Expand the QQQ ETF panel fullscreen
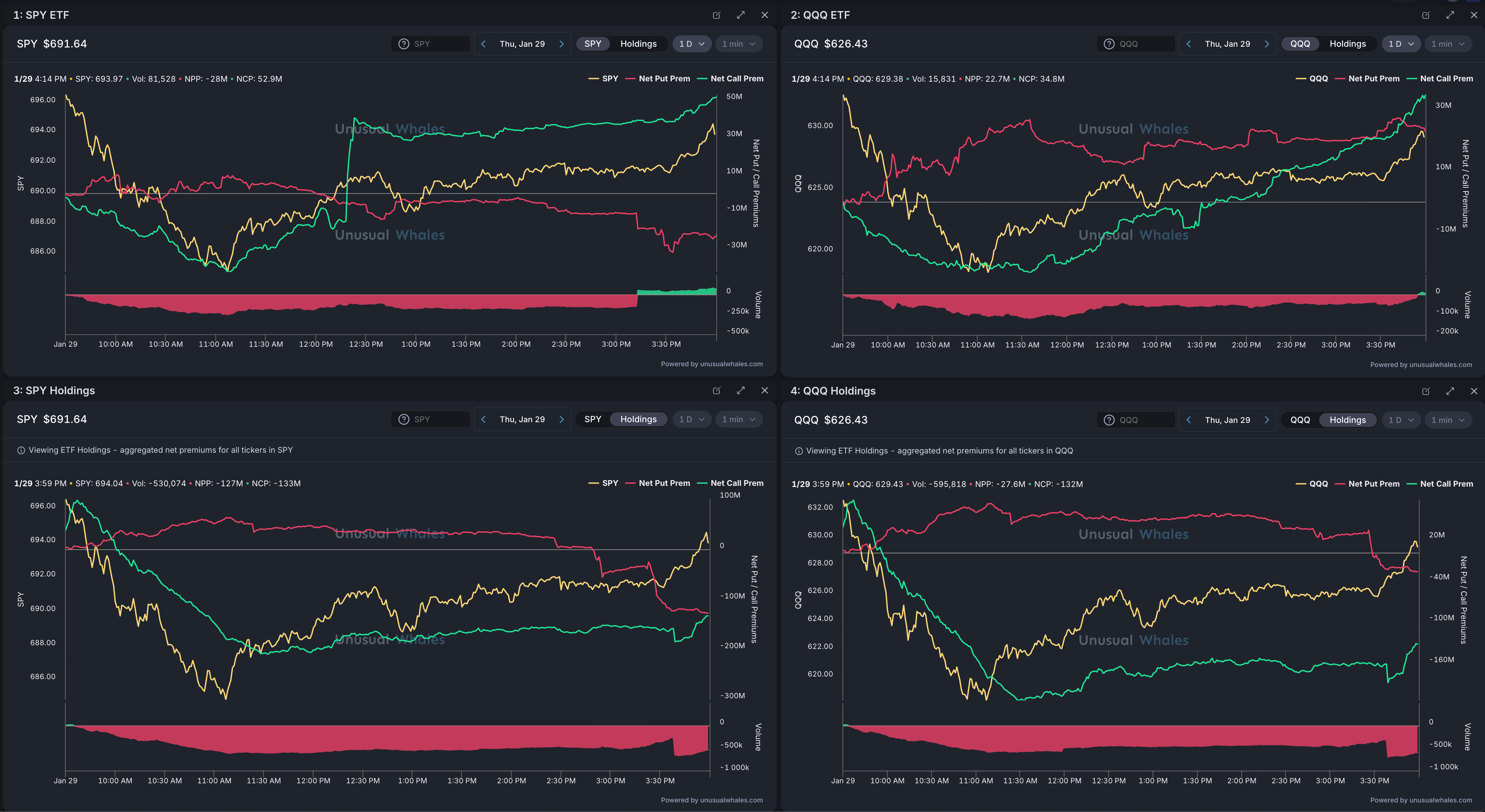 [1450, 15]
